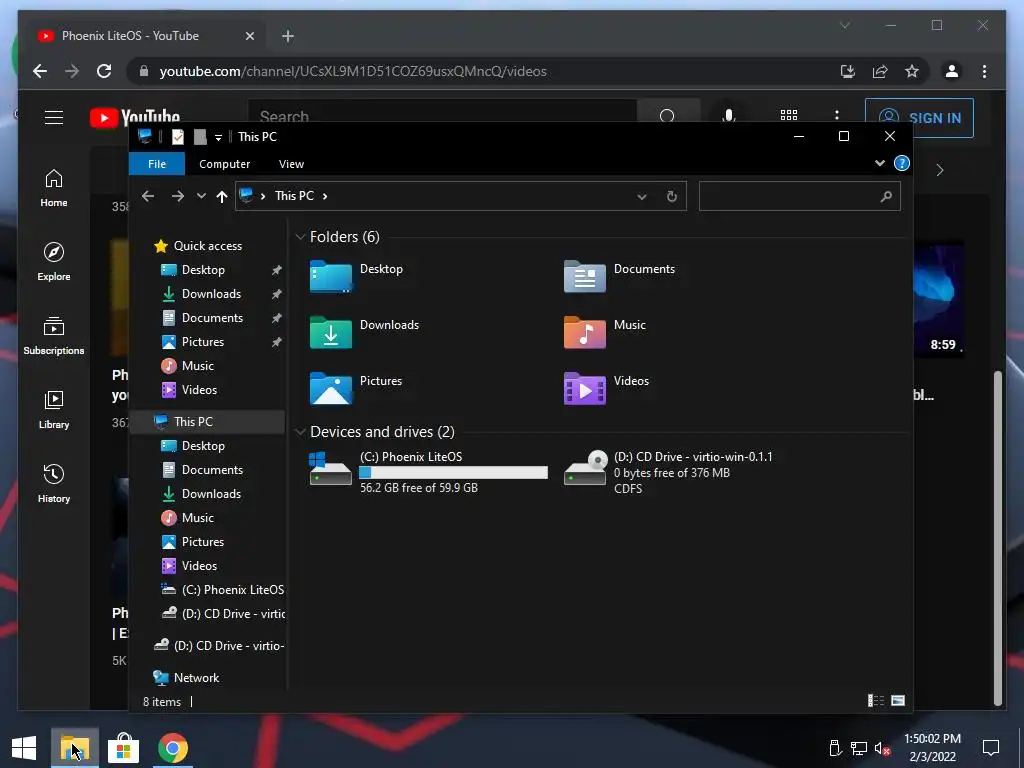This screenshot has height=768, width=1024.
Task: Open Chrome profile avatar icon
Action: point(952,71)
